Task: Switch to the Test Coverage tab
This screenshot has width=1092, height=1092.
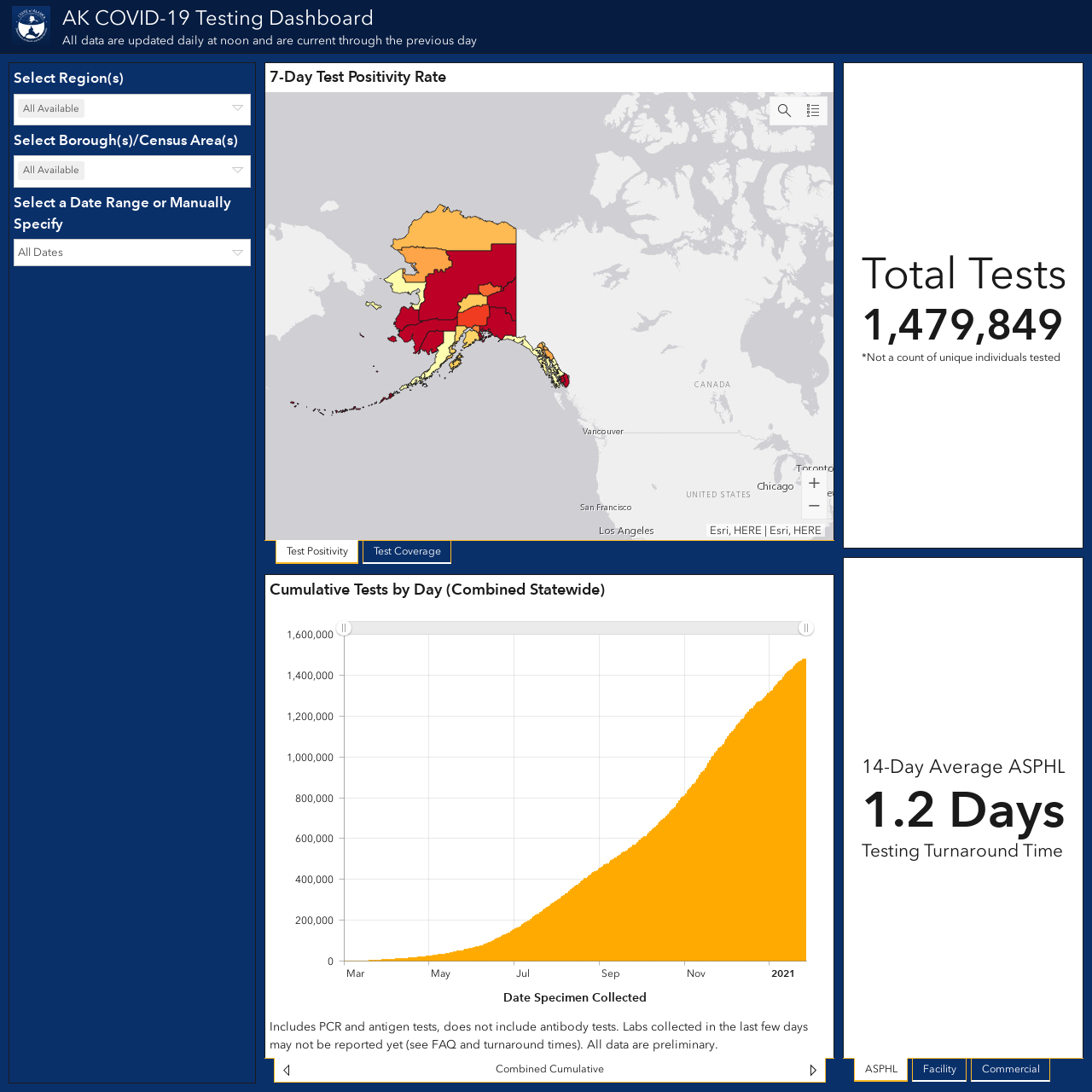Action: click(x=407, y=551)
